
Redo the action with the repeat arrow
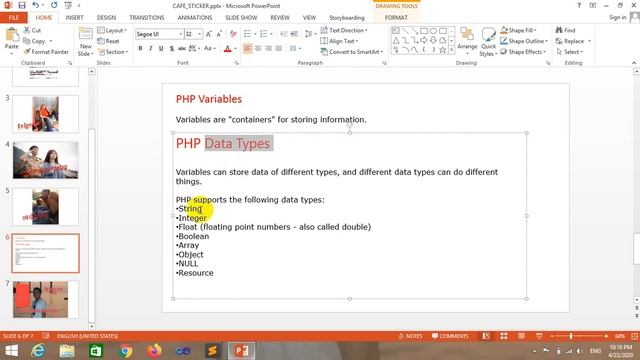pyautogui.click(x=54, y=5)
